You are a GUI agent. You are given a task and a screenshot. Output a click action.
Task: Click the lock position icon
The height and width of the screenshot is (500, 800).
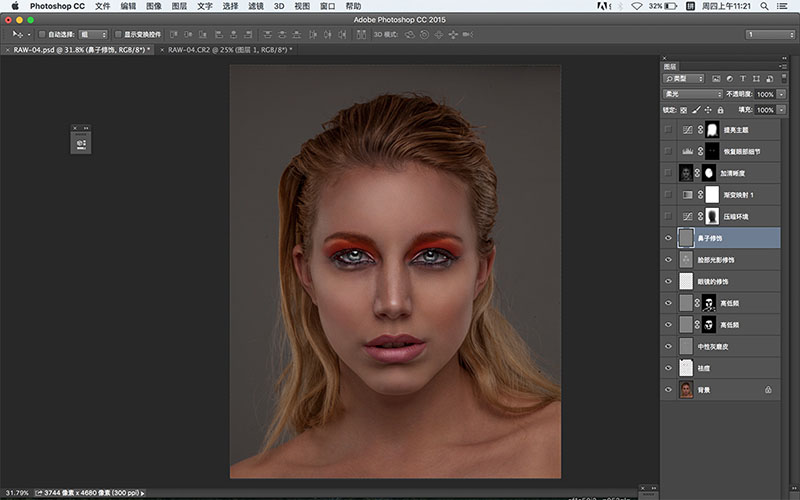click(x=707, y=109)
